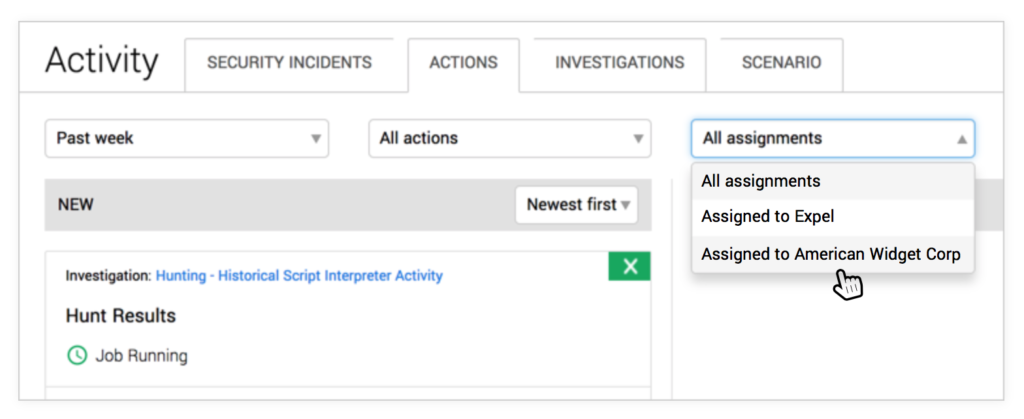Open the All actions filter dropdown

click(510, 138)
